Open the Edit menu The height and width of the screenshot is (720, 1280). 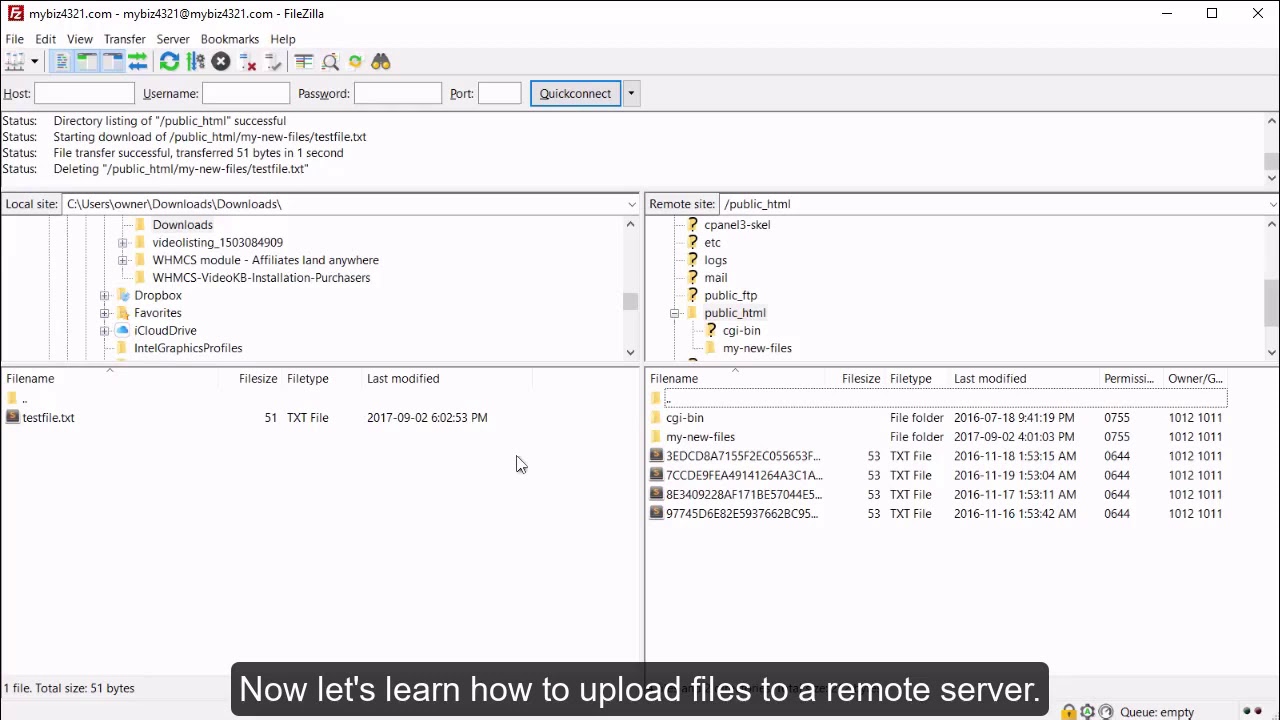coord(45,39)
